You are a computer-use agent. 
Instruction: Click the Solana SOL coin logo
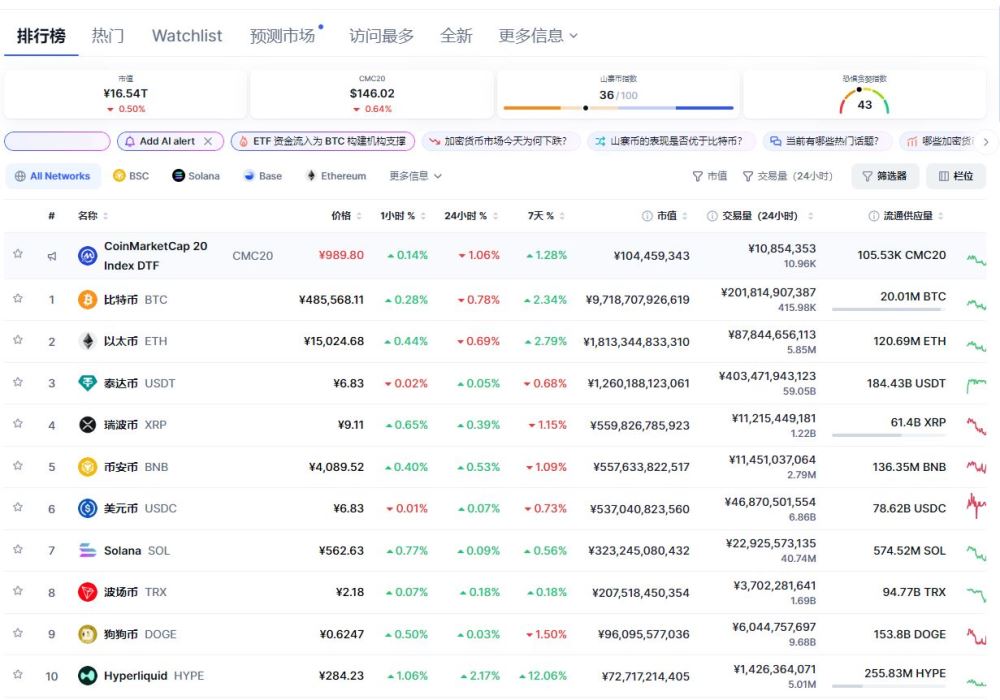pyautogui.click(x=87, y=550)
